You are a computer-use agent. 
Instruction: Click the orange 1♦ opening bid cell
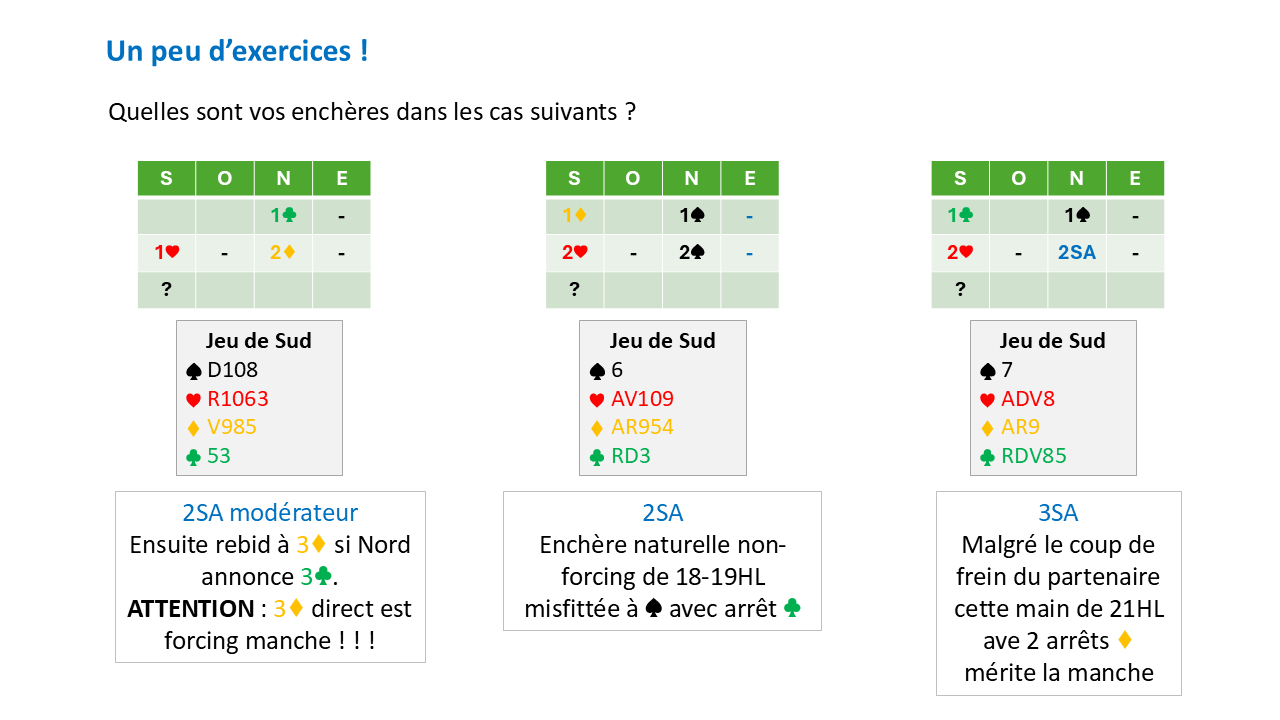point(574,216)
